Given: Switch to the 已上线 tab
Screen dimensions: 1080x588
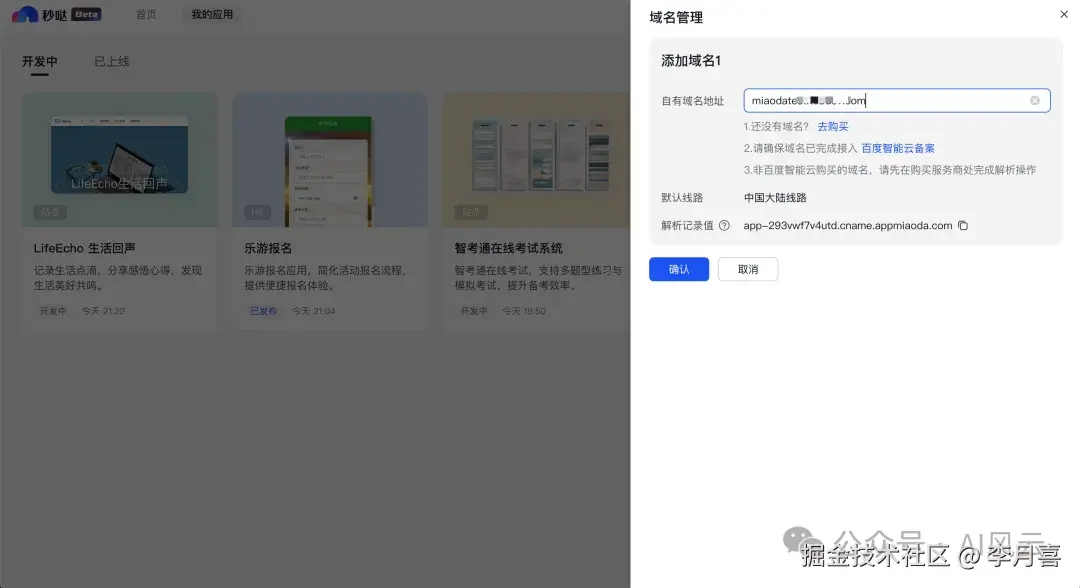Looking at the screenshot, I should 113,61.
